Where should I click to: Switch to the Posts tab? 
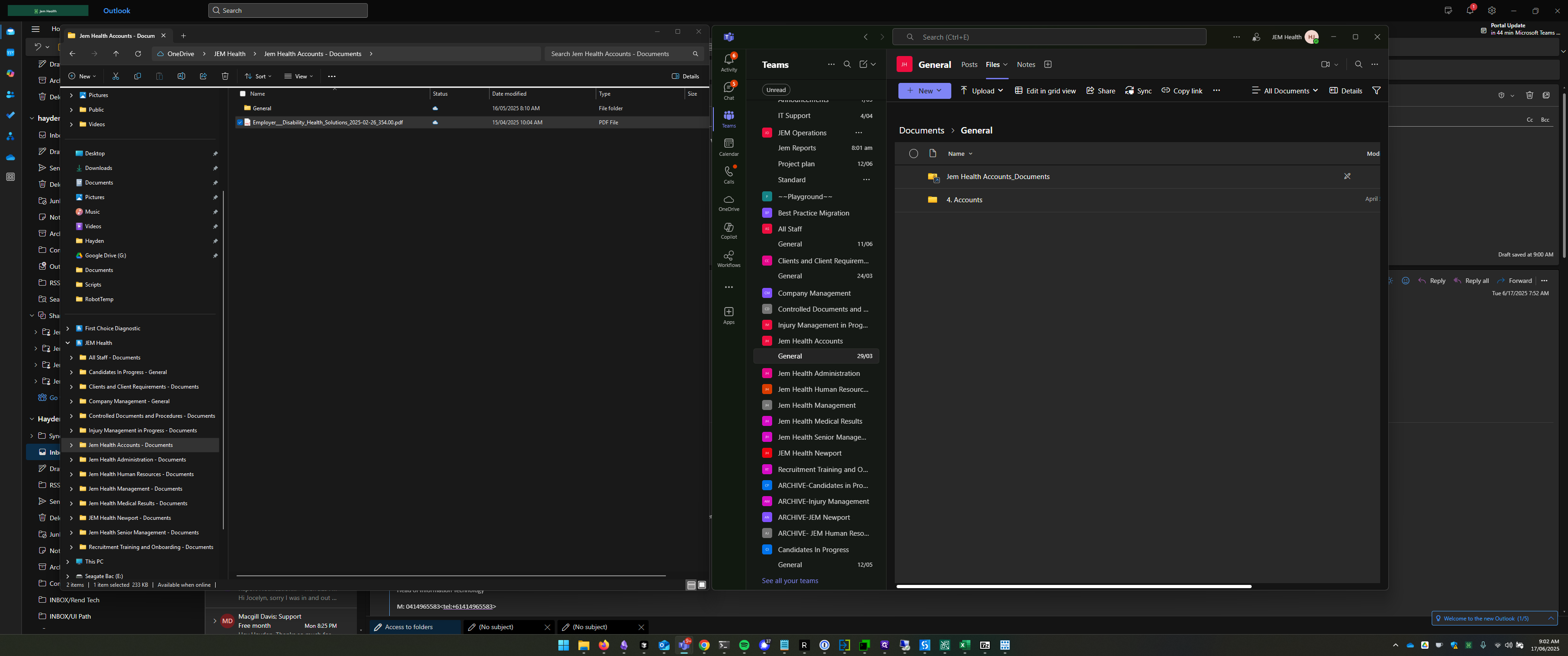point(969,65)
